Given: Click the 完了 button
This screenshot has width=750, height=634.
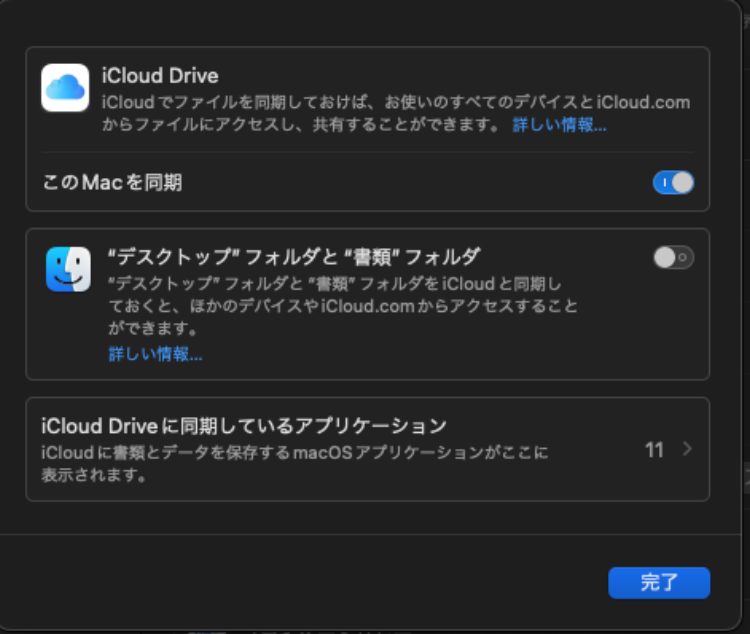Looking at the screenshot, I should click(659, 582).
